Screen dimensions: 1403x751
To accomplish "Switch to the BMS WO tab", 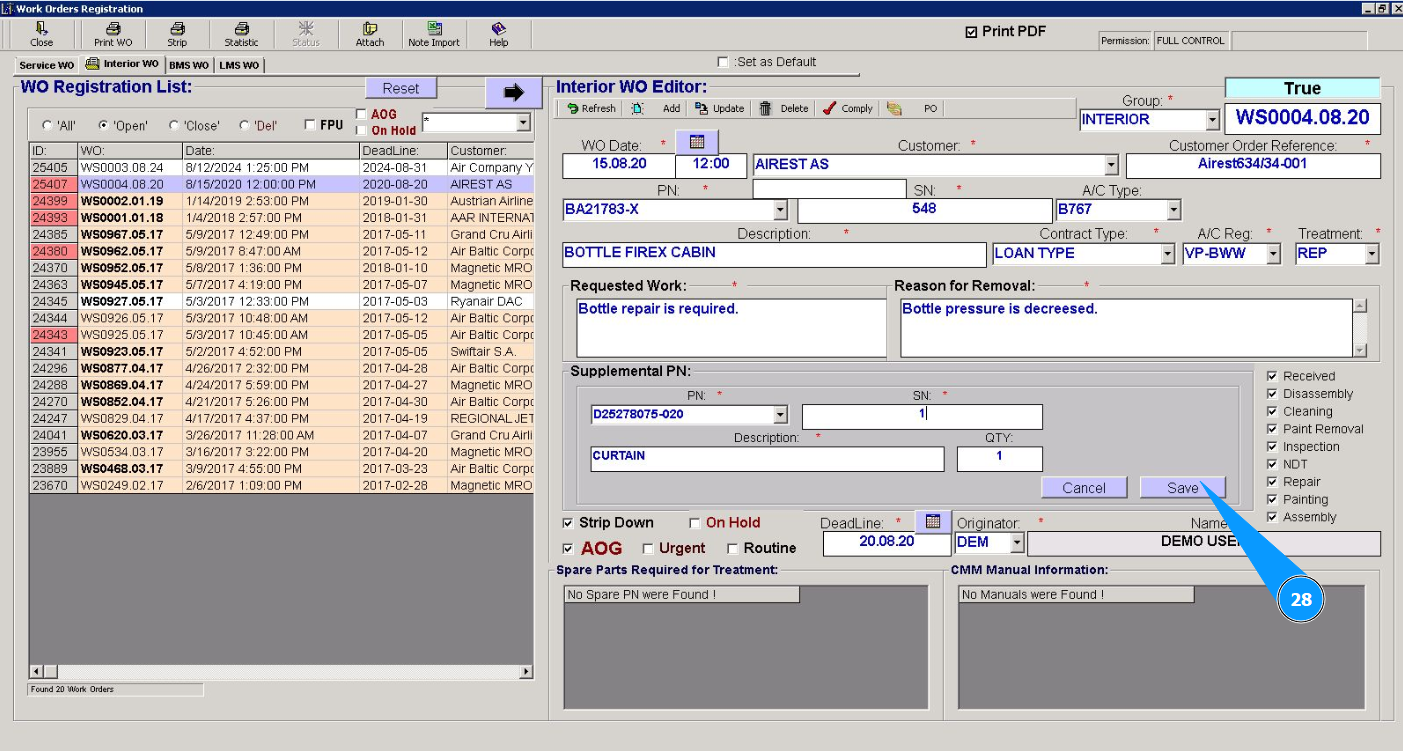I will coord(189,66).
